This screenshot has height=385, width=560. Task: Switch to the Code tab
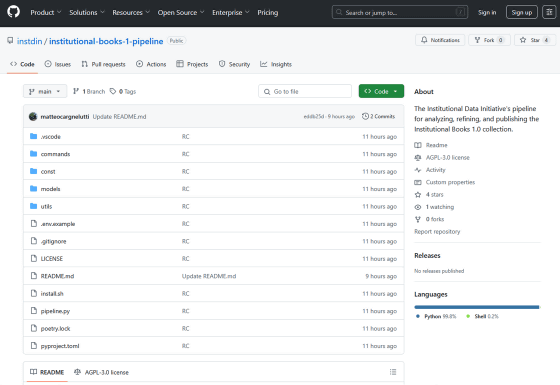[22, 64]
